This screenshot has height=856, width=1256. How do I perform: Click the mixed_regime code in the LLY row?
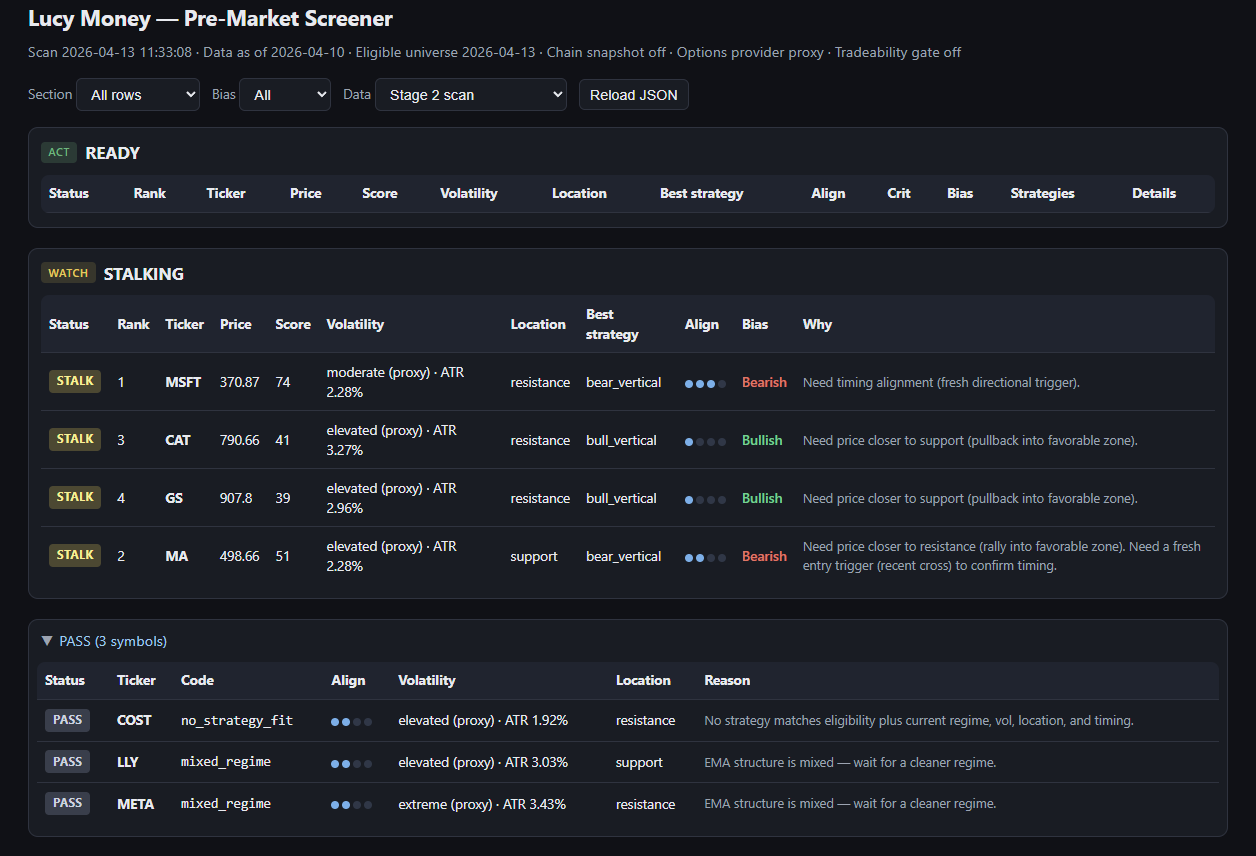pos(226,762)
